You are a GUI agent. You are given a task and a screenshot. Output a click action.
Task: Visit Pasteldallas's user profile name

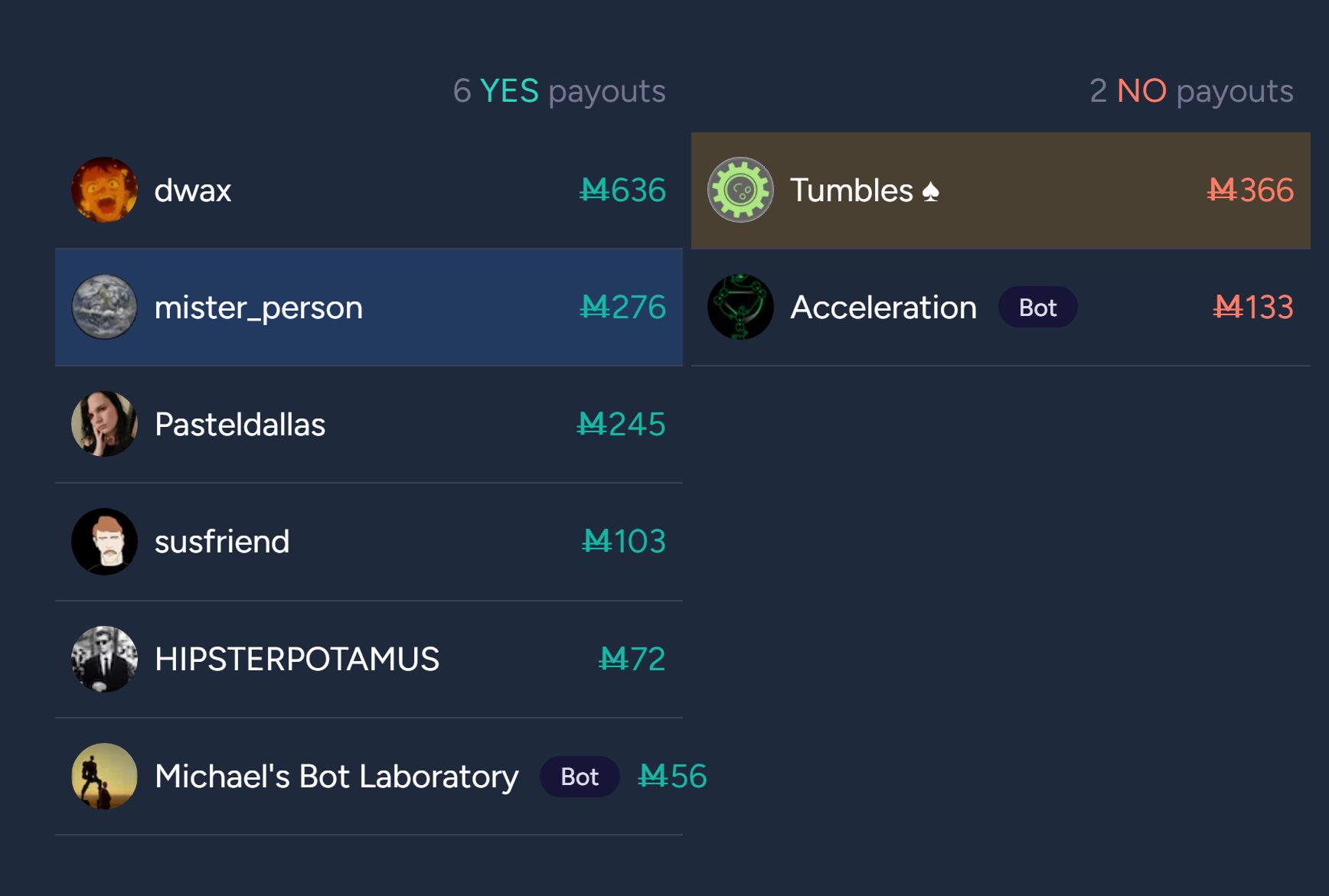point(240,425)
